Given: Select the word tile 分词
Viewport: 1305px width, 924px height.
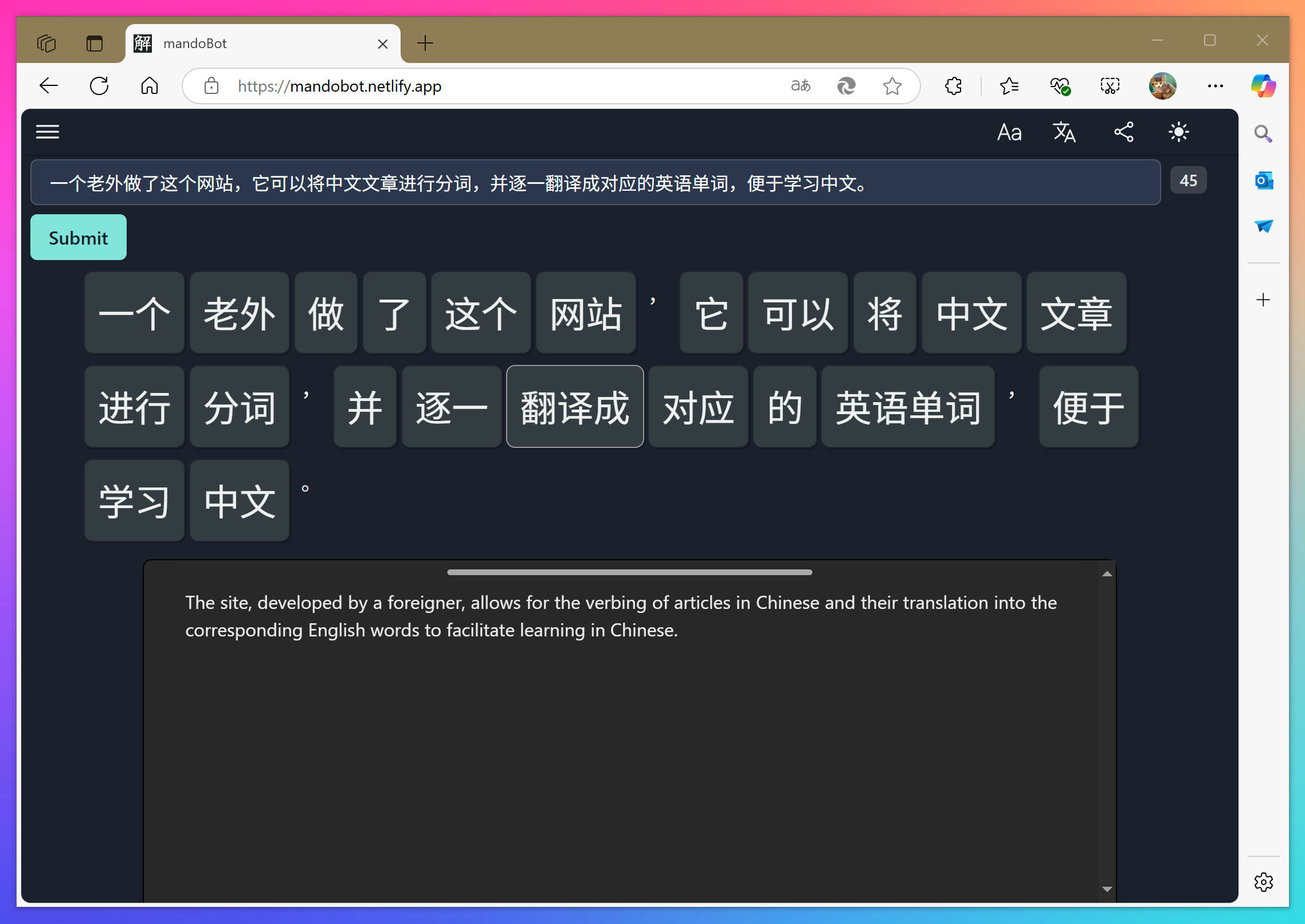Looking at the screenshot, I should pos(240,407).
